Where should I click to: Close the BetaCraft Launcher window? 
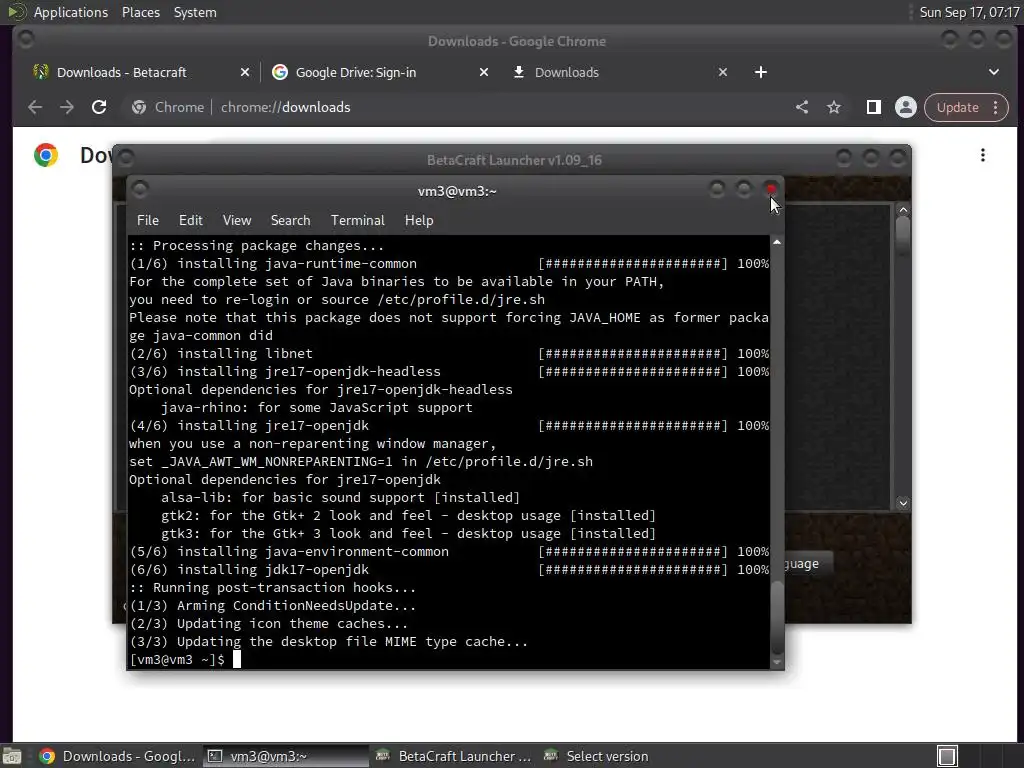pyautogui.click(x=898, y=157)
